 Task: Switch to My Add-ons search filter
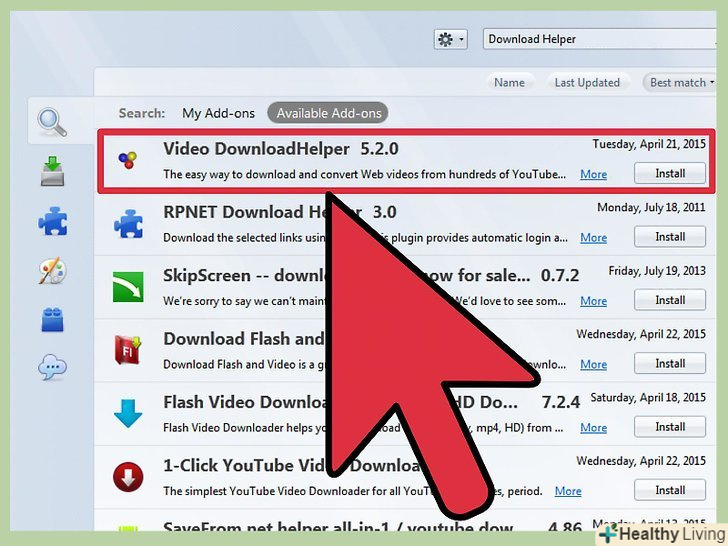pyautogui.click(x=218, y=113)
